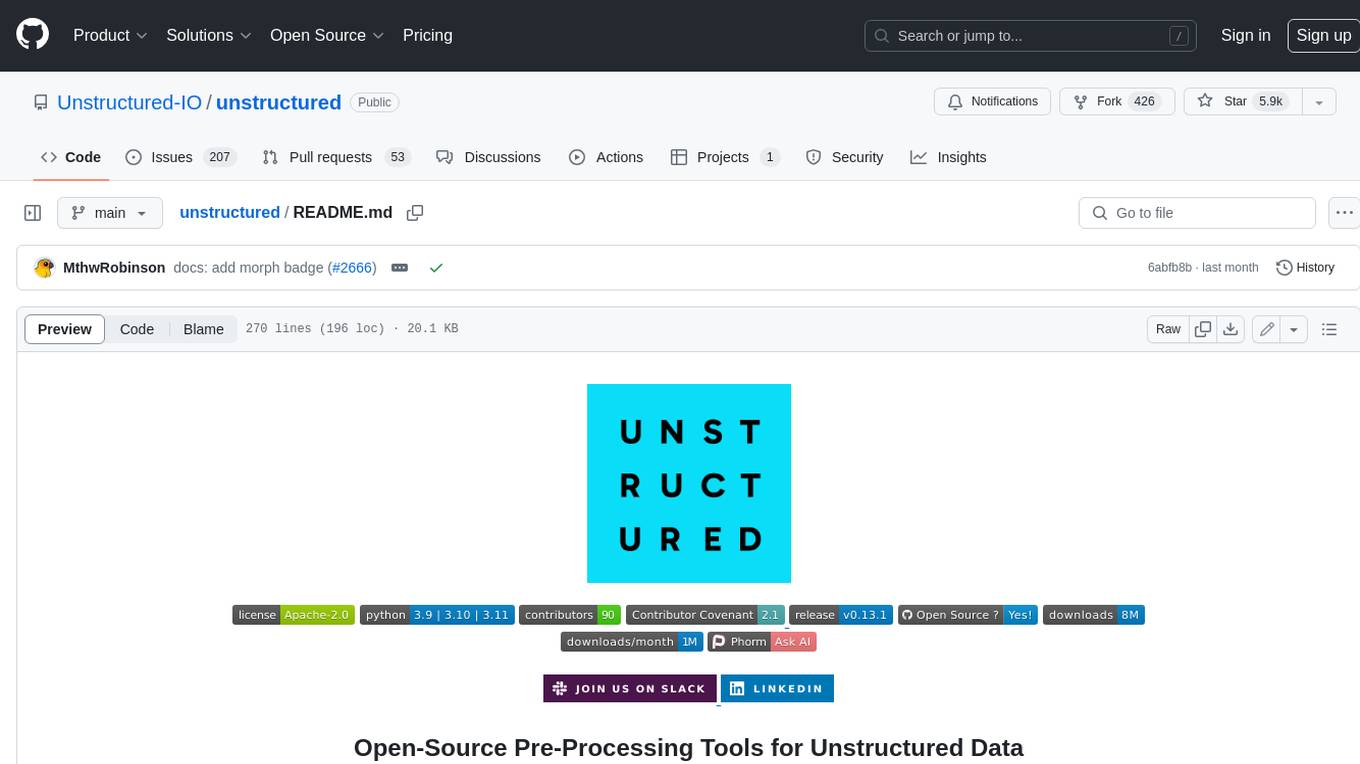Expand the file tree side panel
1360x764 pixels.
pyautogui.click(x=33, y=213)
